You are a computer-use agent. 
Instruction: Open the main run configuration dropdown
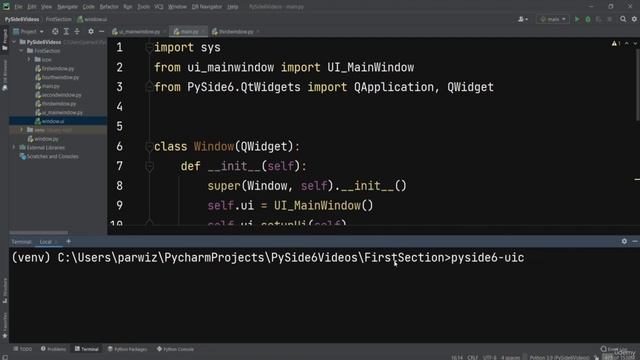click(x=553, y=19)
